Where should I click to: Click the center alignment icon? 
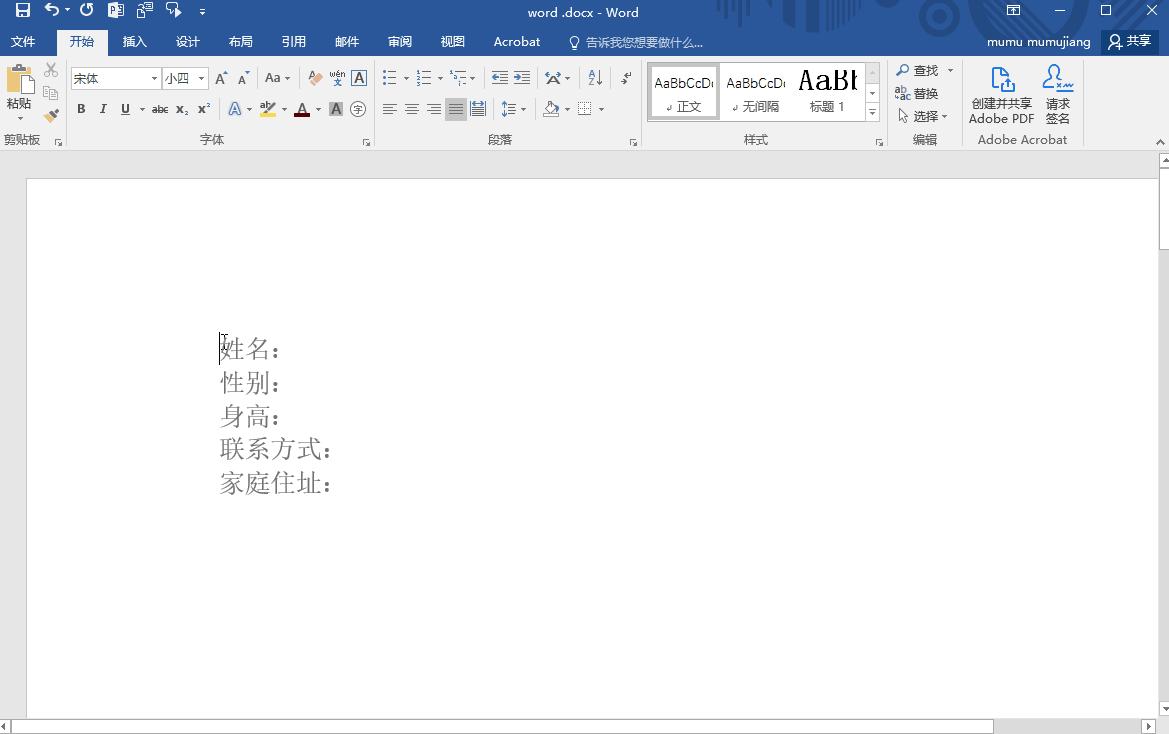click(411, 109)
